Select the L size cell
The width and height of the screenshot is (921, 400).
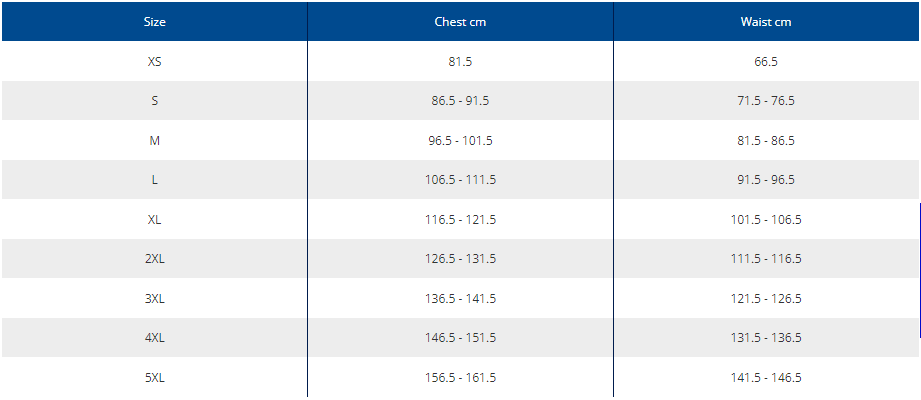154,180
